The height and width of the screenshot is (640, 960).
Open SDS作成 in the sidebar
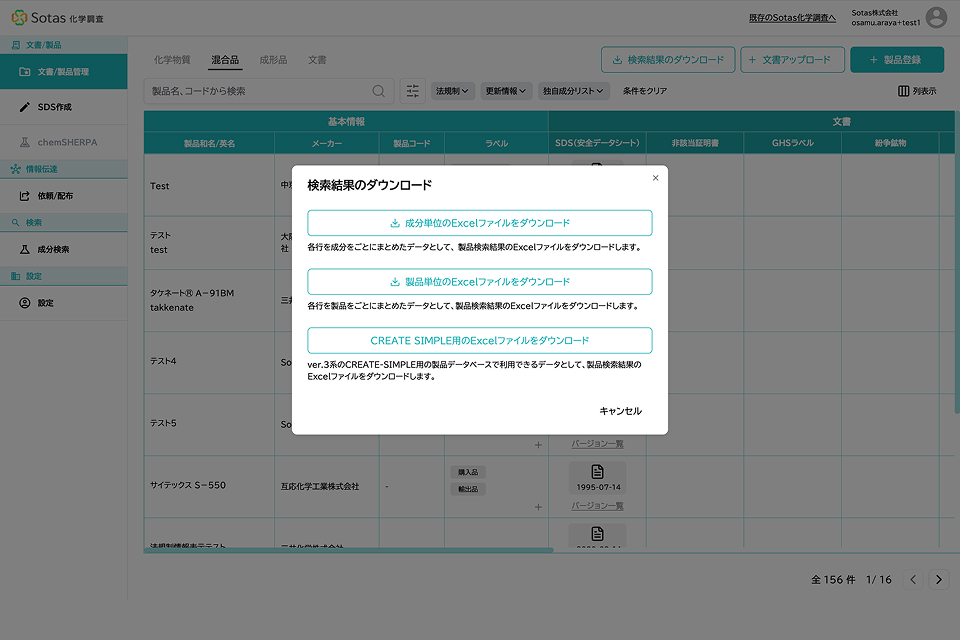pyautogui.click(x=54, y=107)
